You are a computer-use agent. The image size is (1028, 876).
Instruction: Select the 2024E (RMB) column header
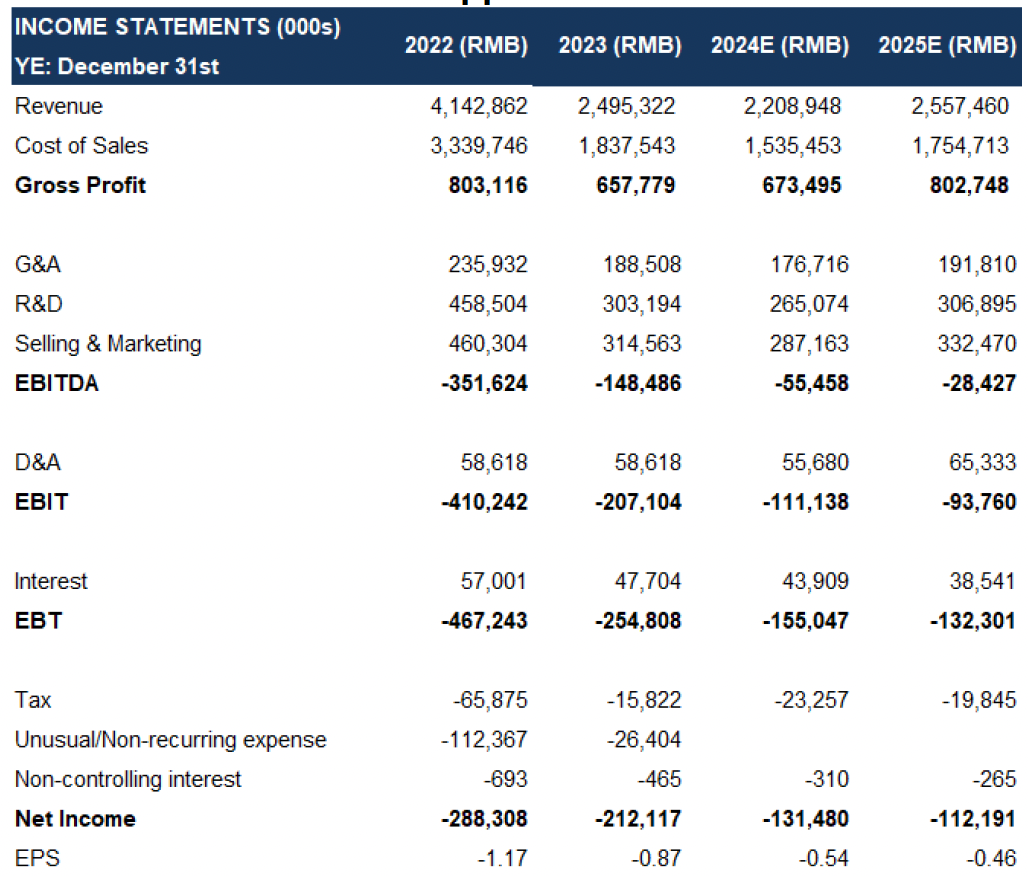click(780, 46)
